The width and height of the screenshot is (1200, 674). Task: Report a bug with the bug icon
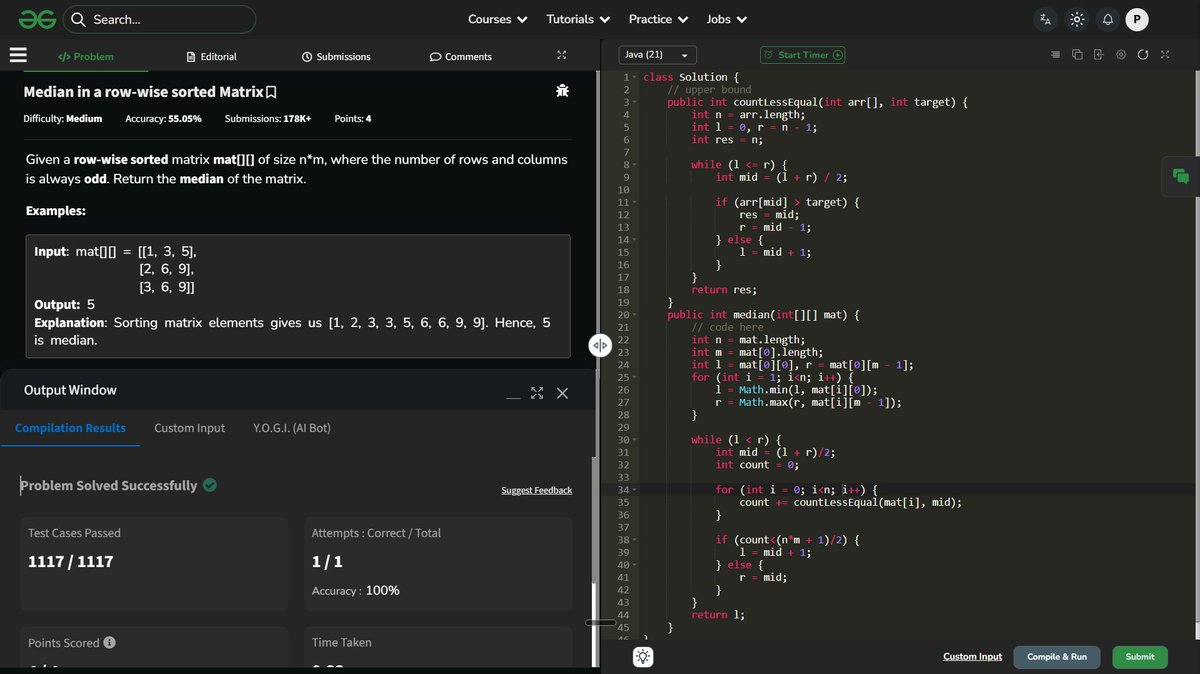[x=562, y=92]
